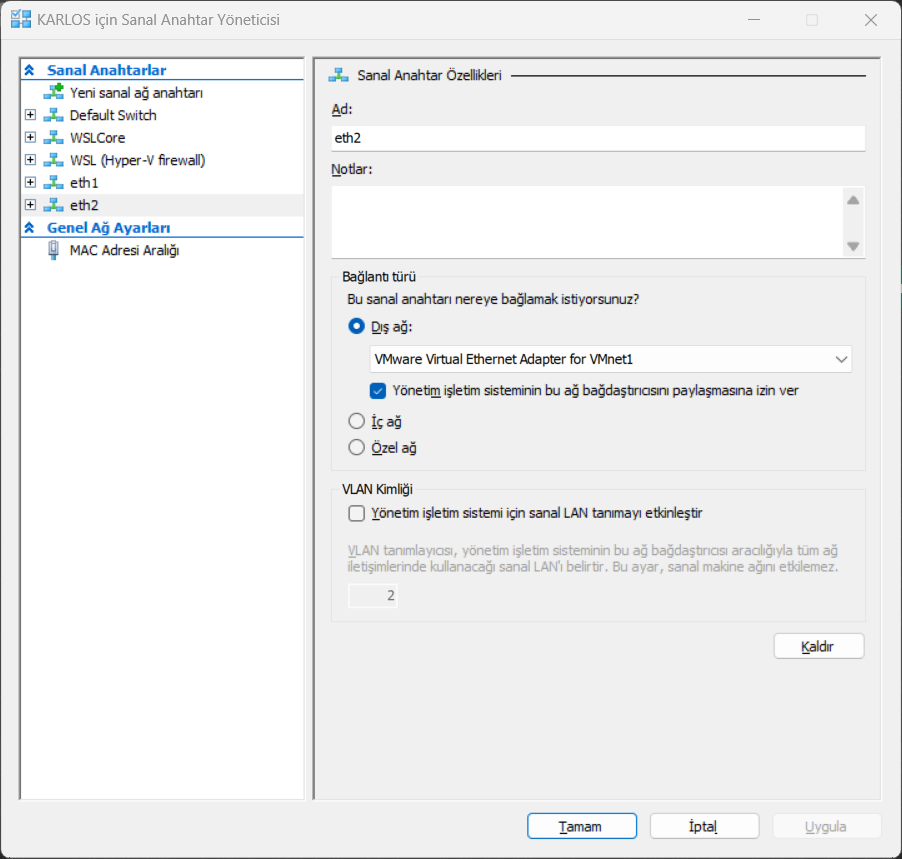Click the eth2 switch icon in tree
902x859 pixels.
click(53, 205)
